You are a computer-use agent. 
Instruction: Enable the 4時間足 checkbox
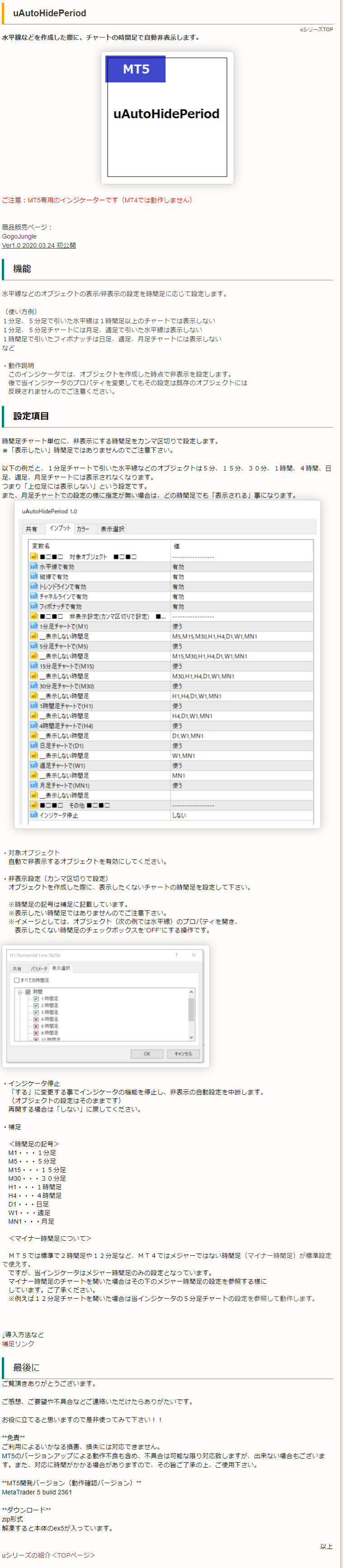coord(36,1019)
